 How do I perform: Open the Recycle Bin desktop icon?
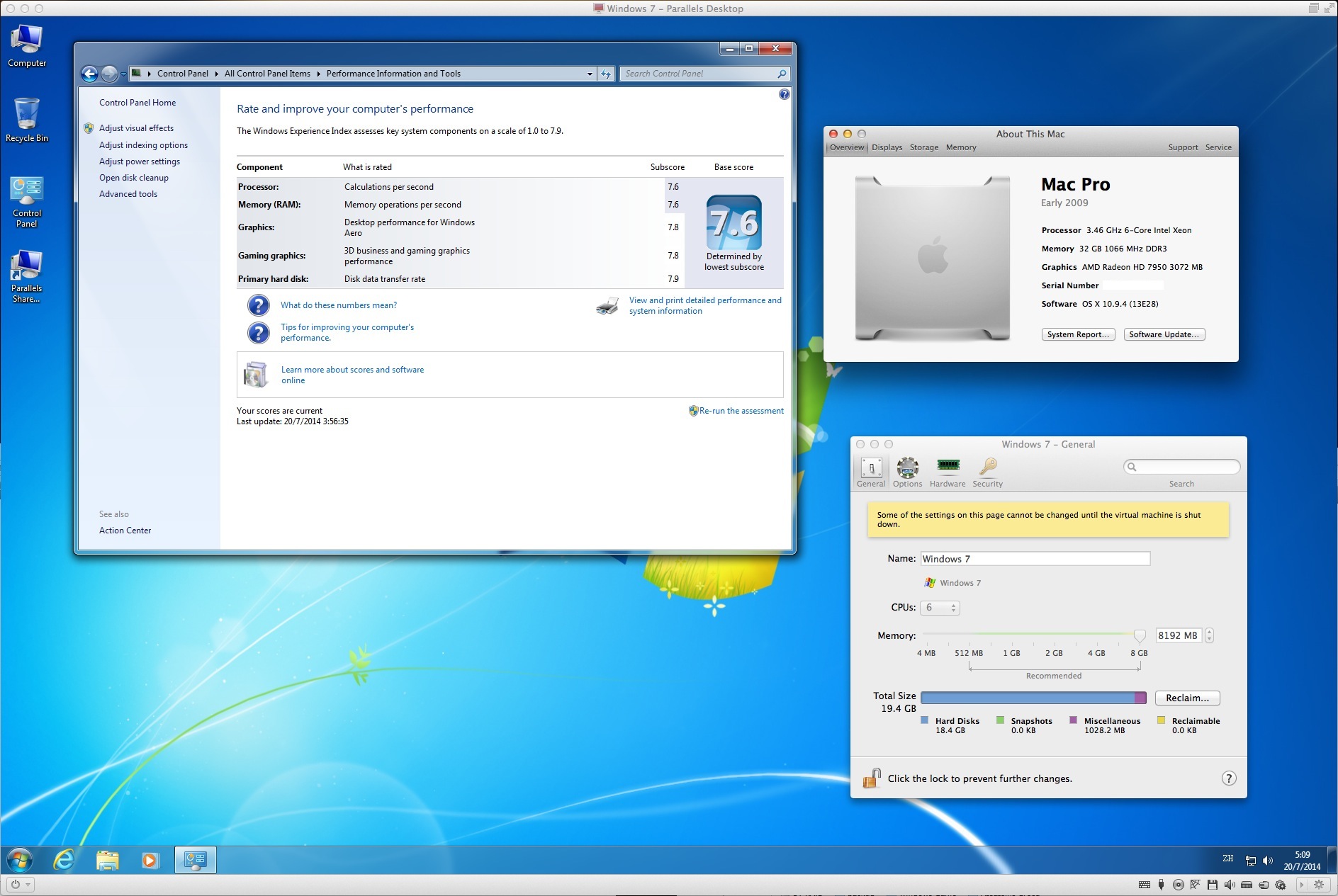(27, 120)
